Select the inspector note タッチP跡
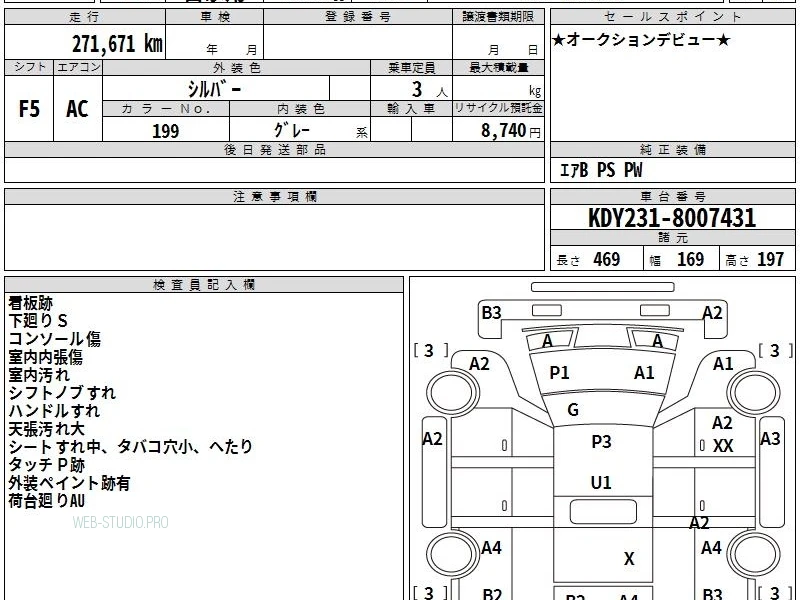This screenshot has width=800, height=600. click(46, 465)
